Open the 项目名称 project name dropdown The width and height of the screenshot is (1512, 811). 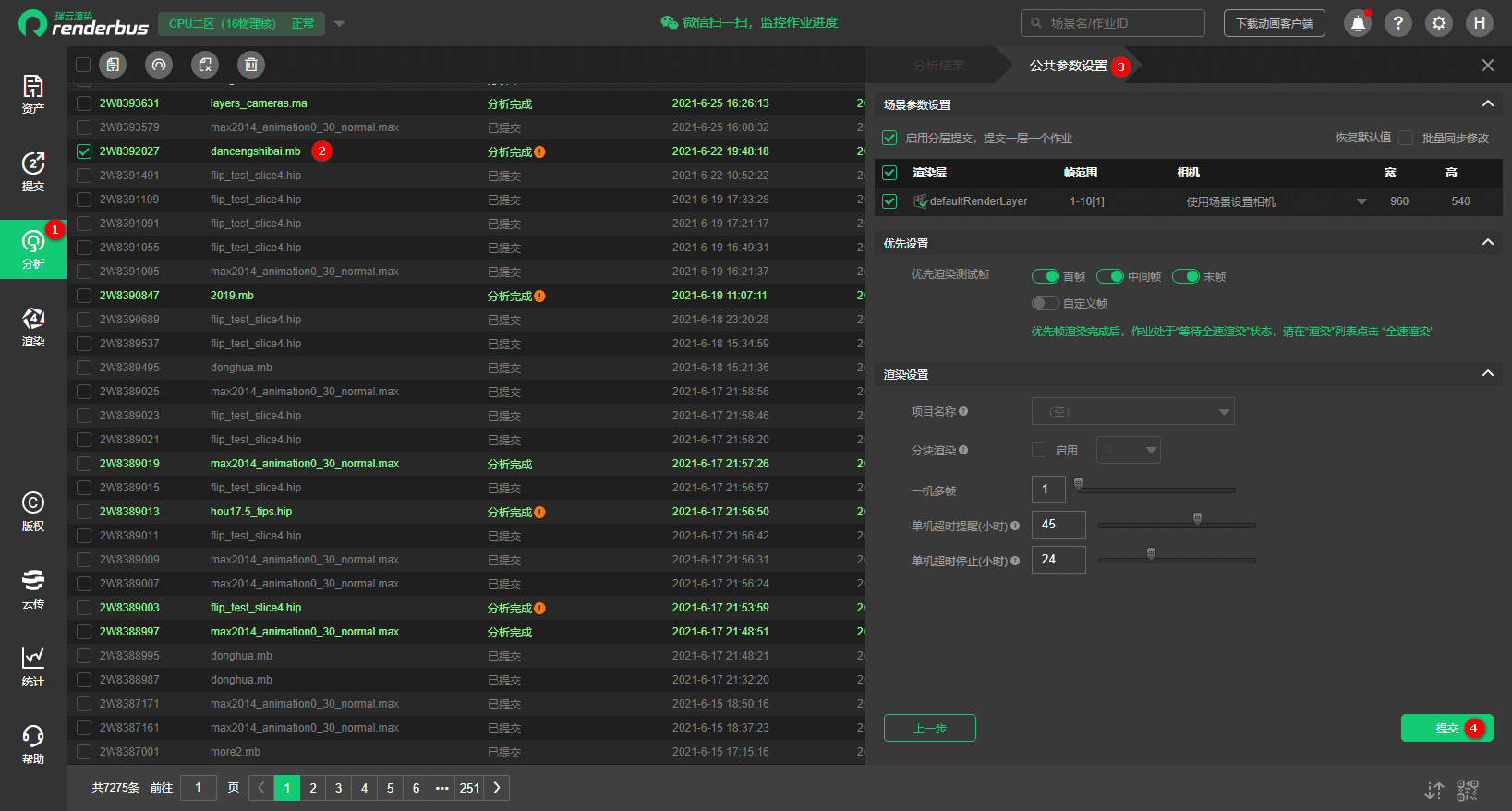1132,412
